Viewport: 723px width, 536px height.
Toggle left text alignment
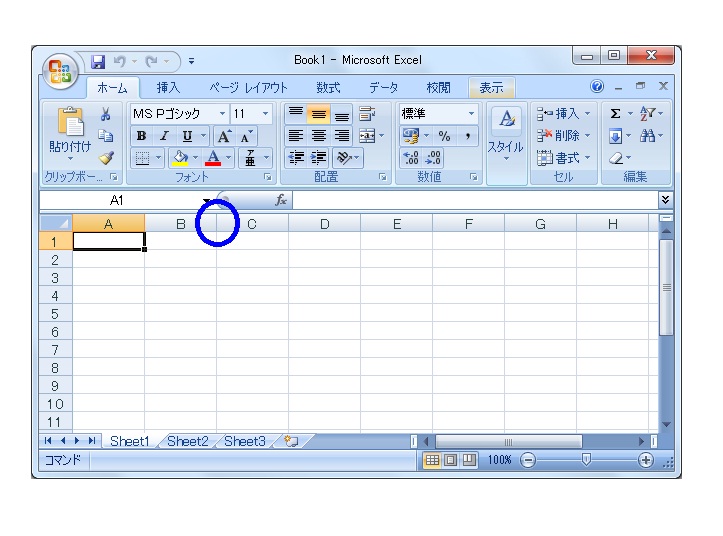pos(296,136)
